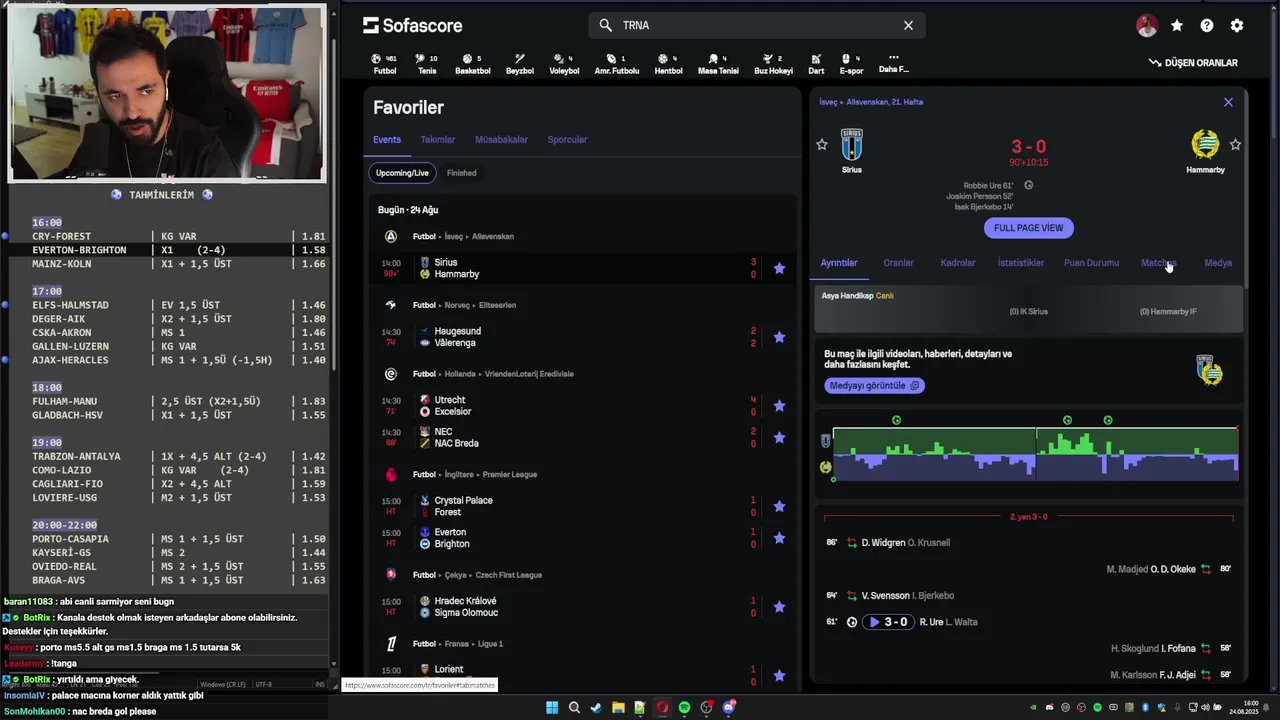Open Windows Start menu
This screenshot has width=1280, height=720.
[x=552, y=708]
